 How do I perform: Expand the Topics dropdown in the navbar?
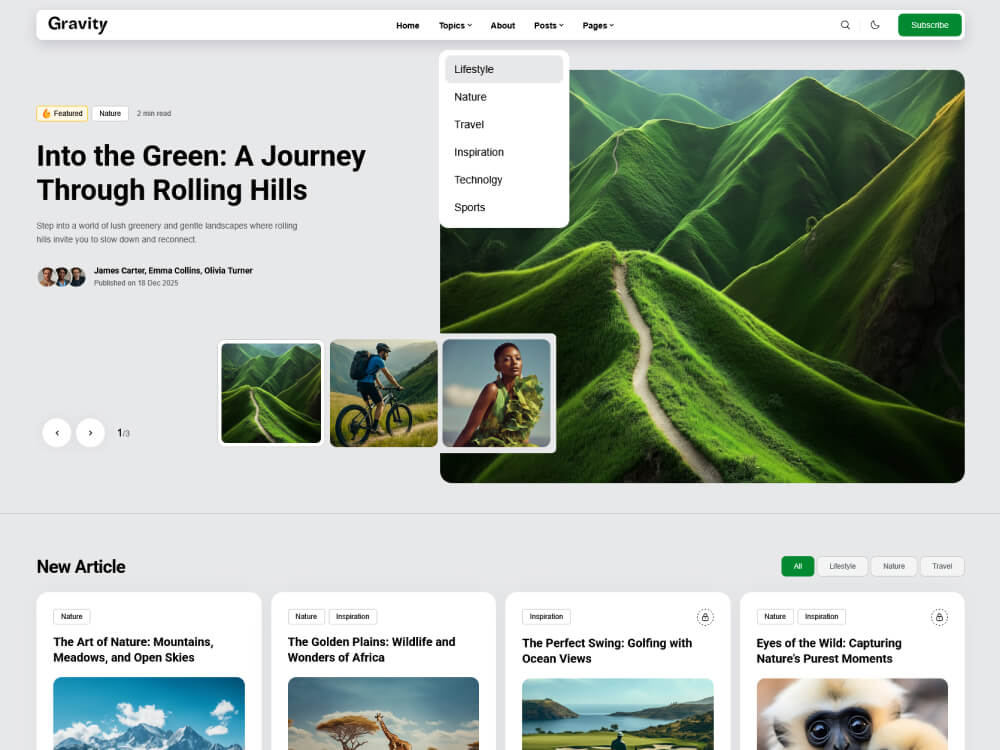(455, 25)
